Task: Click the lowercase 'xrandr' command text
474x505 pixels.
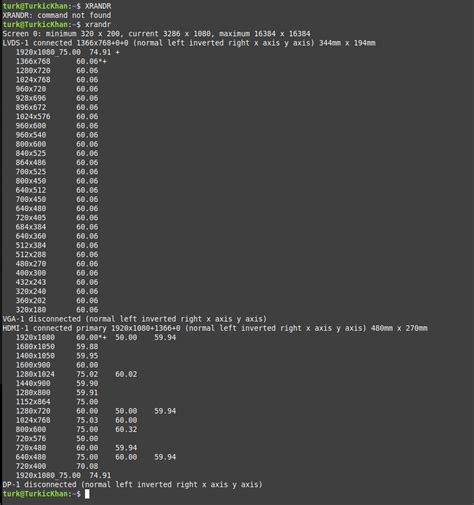Action: point(98,25)
